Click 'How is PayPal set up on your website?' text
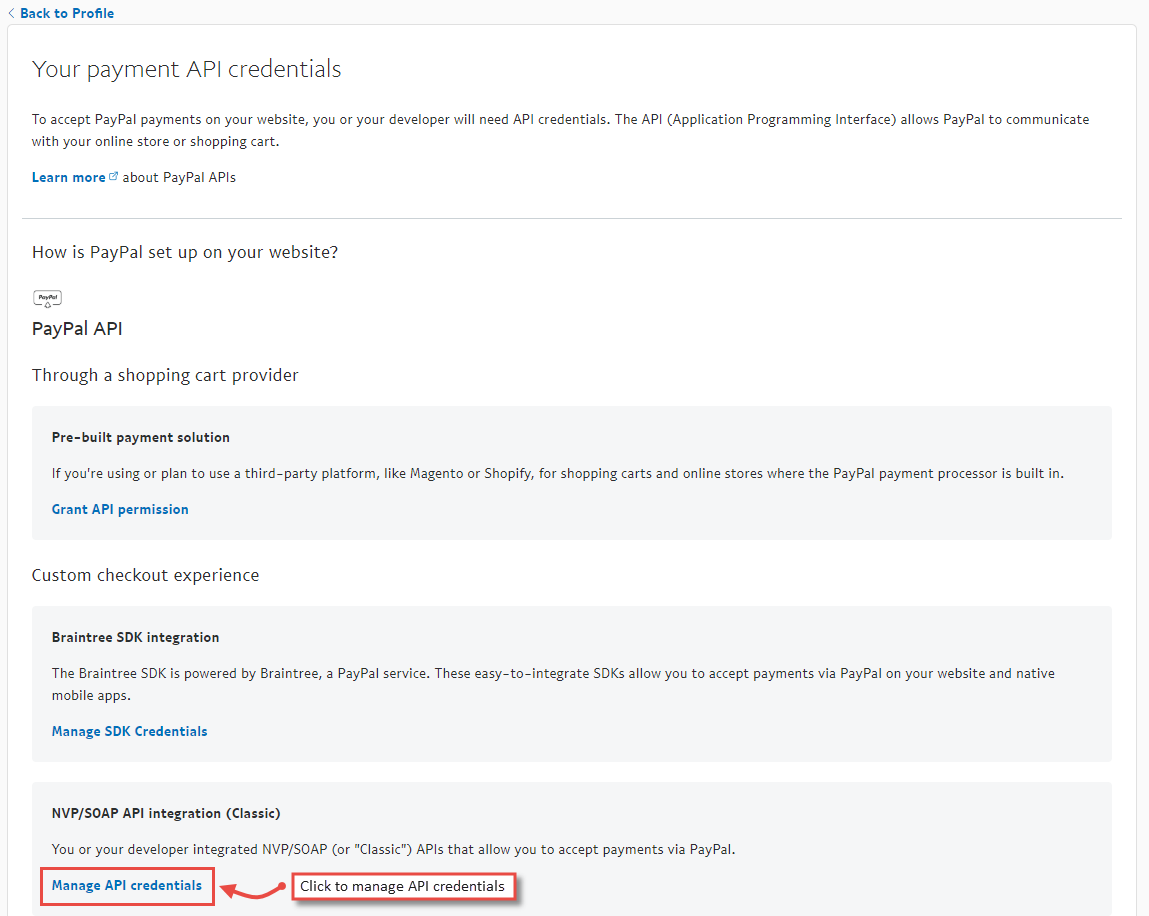 coord(185,252)
